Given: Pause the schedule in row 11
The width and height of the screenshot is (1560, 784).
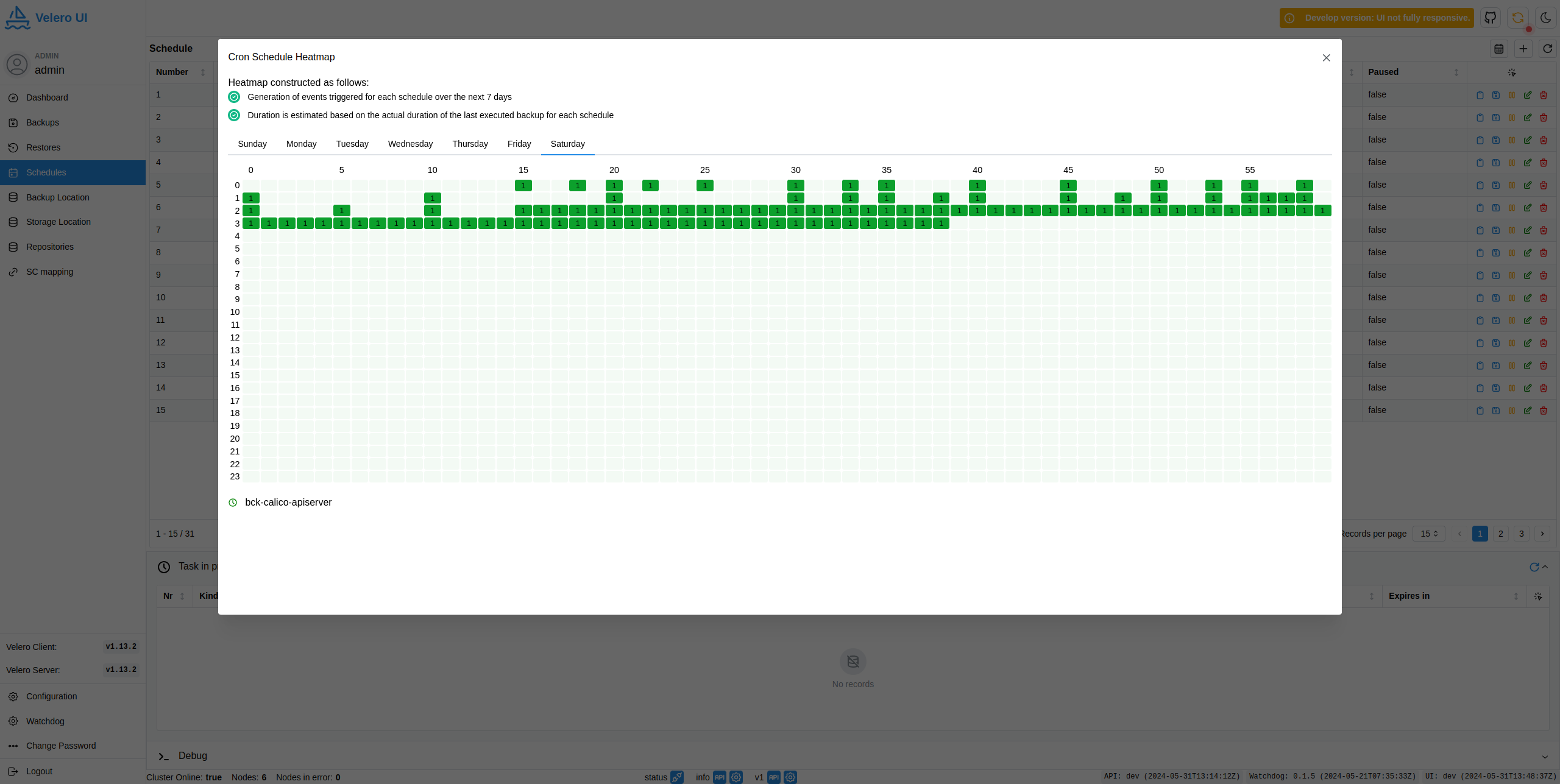Looking at the screenshot, I should pyautogui.click(x=1512, y=320).
